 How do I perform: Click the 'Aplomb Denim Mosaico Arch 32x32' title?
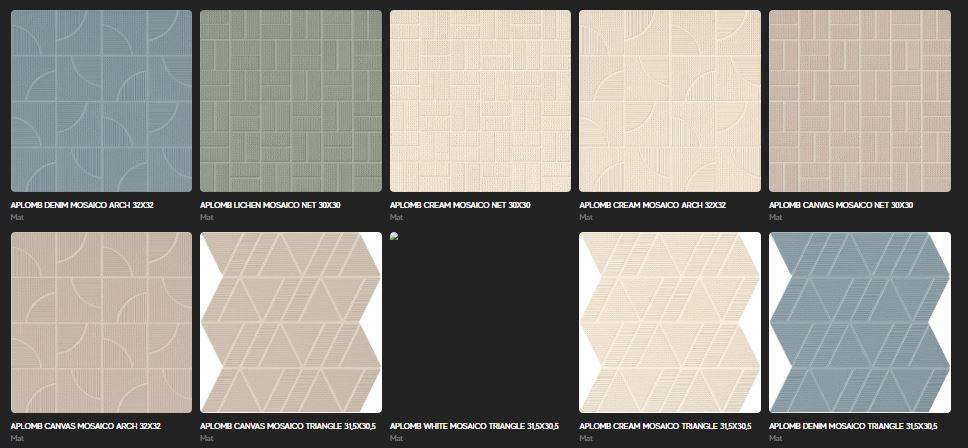tap(82, 205)
